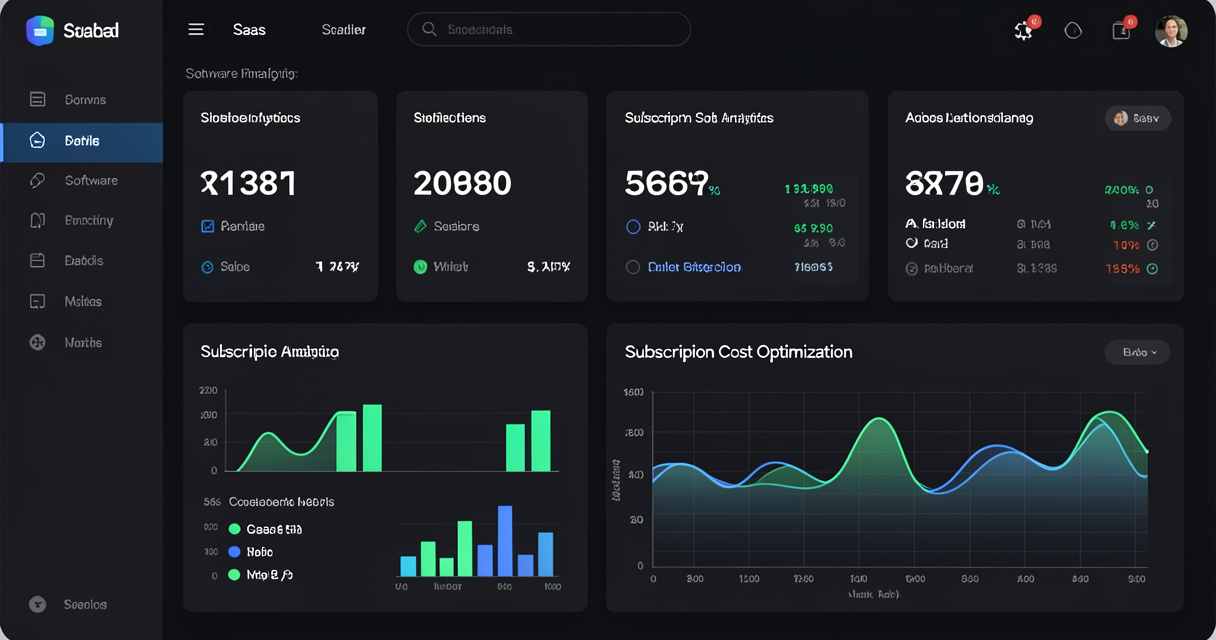Click the blue chart icon beside Rentare
The width and height of the screenshot is (1216, 640).
(x=208, y=226)
